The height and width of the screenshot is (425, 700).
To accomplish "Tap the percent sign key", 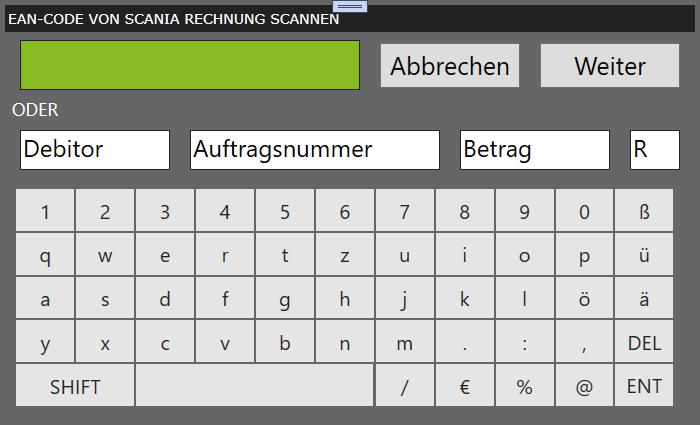I will [525, 385].
